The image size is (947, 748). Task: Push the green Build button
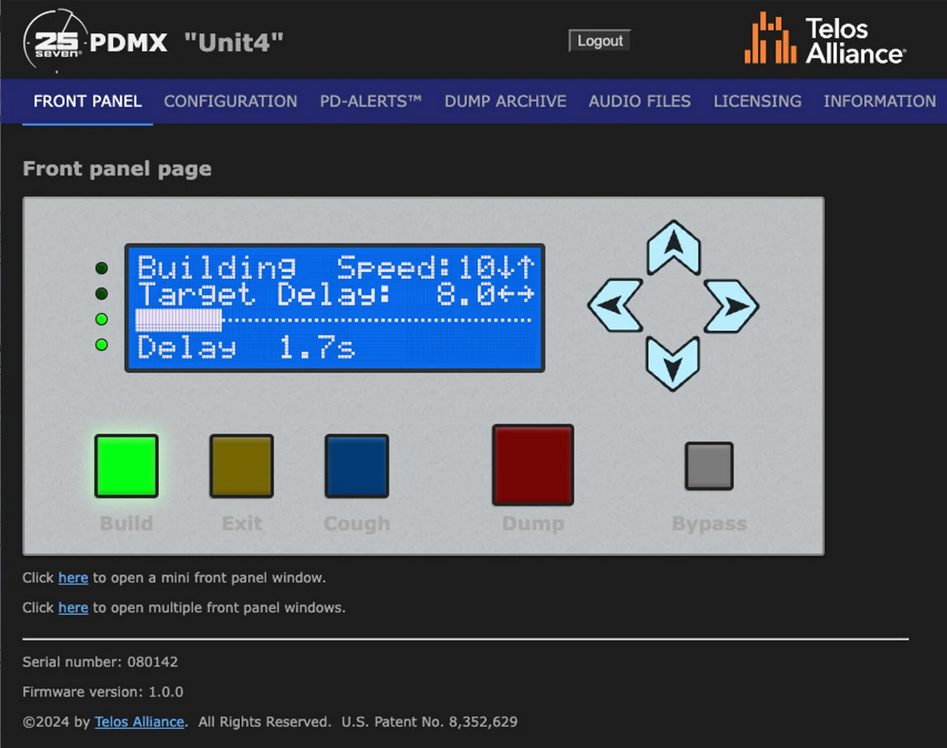[x=126, y=465]
